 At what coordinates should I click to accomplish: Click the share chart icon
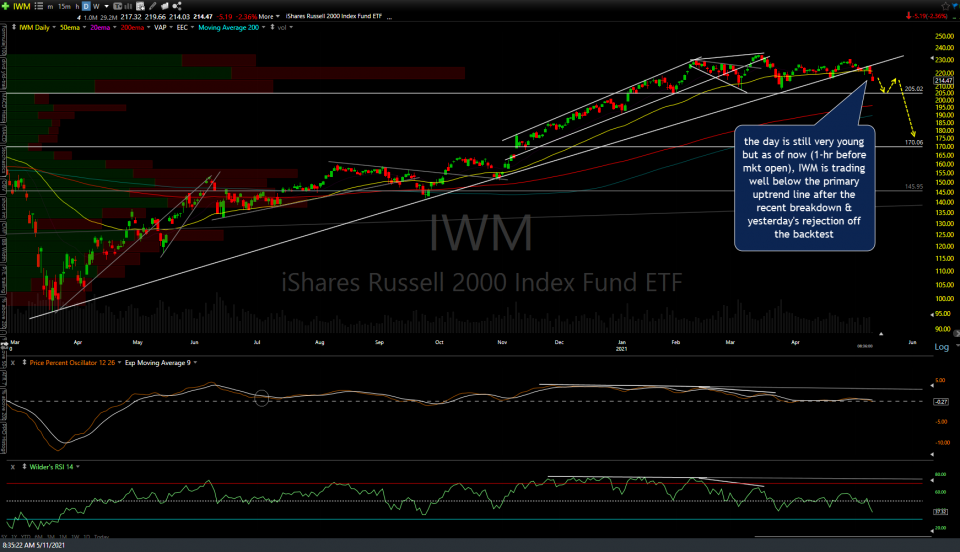click(x=177, y=6)
